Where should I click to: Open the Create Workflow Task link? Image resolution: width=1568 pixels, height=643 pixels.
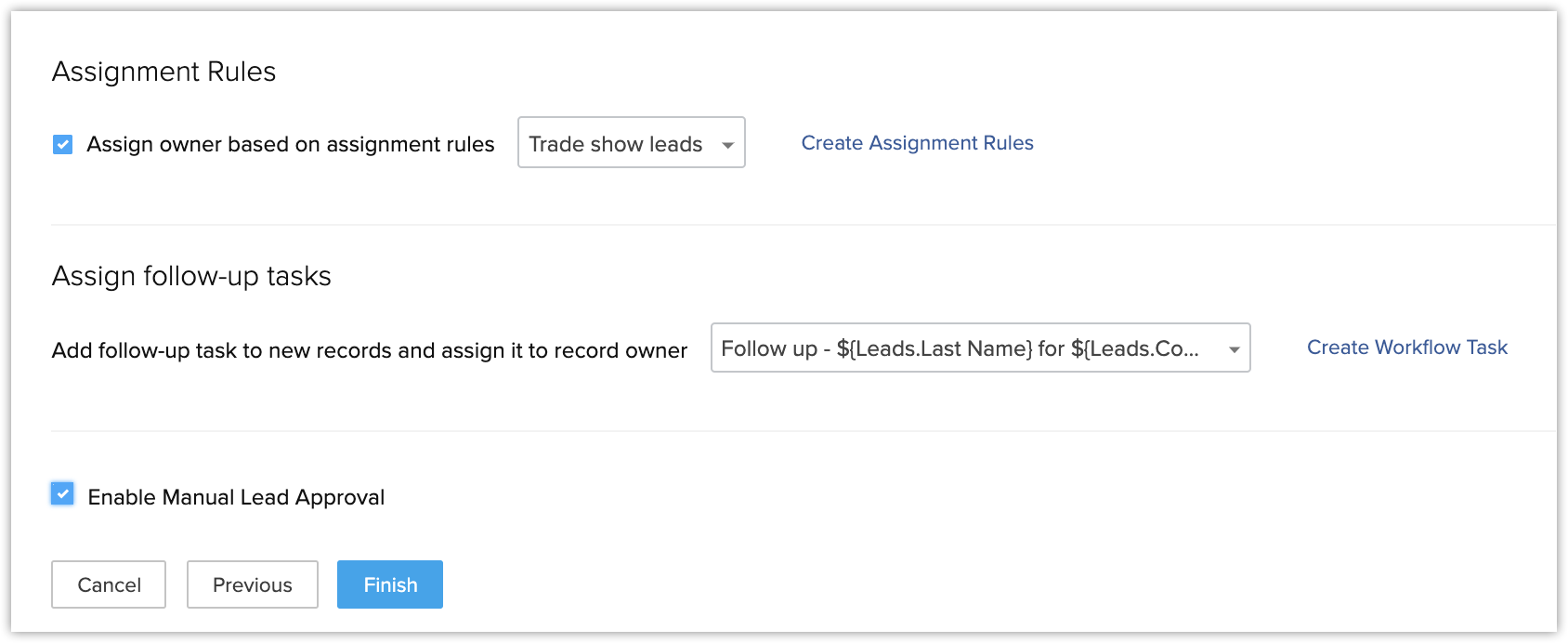click(1406, 348)
